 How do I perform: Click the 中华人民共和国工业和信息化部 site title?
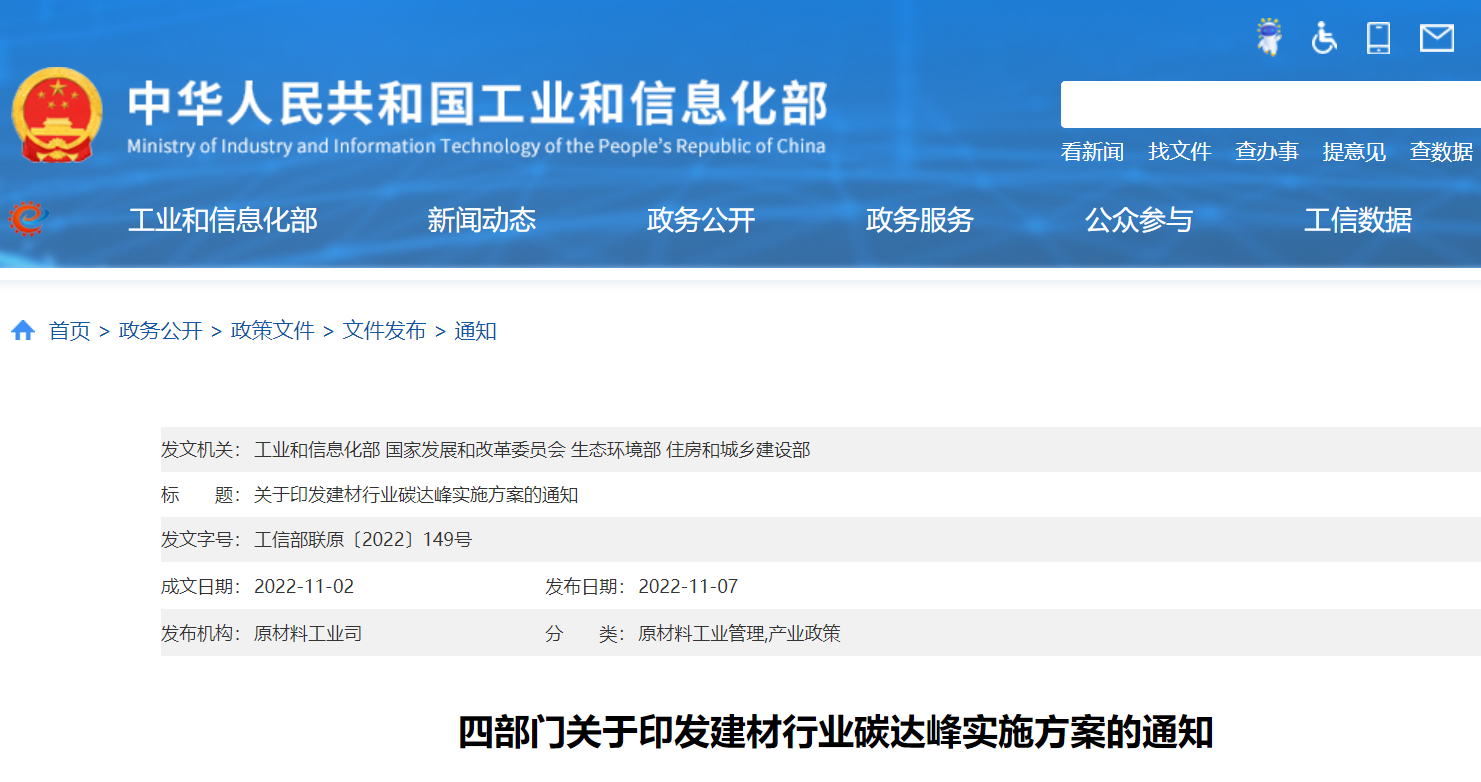click(478, 104)
